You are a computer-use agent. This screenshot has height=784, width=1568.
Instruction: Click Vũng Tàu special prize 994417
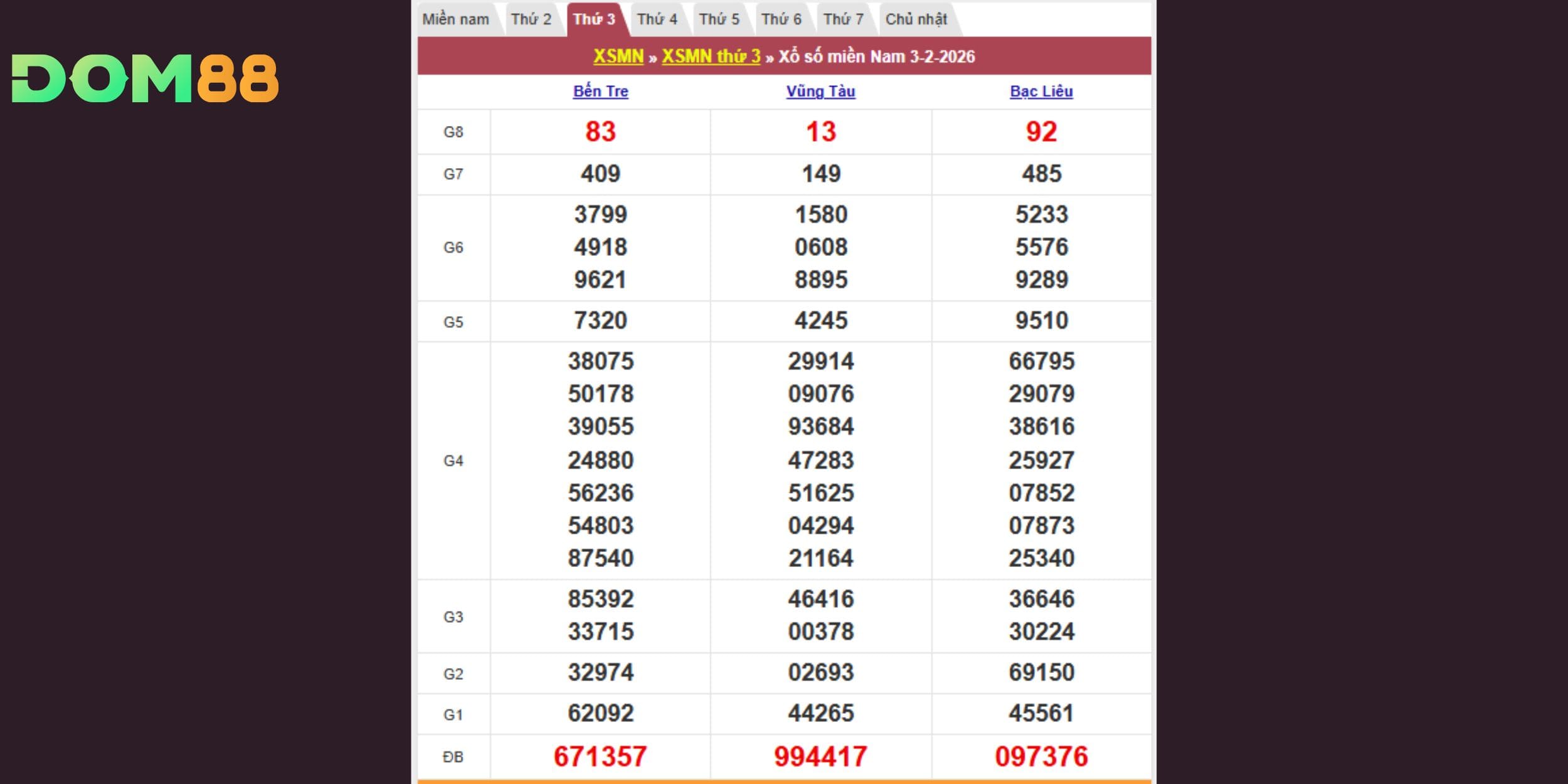pyautogui.click(x=820, y=756)
